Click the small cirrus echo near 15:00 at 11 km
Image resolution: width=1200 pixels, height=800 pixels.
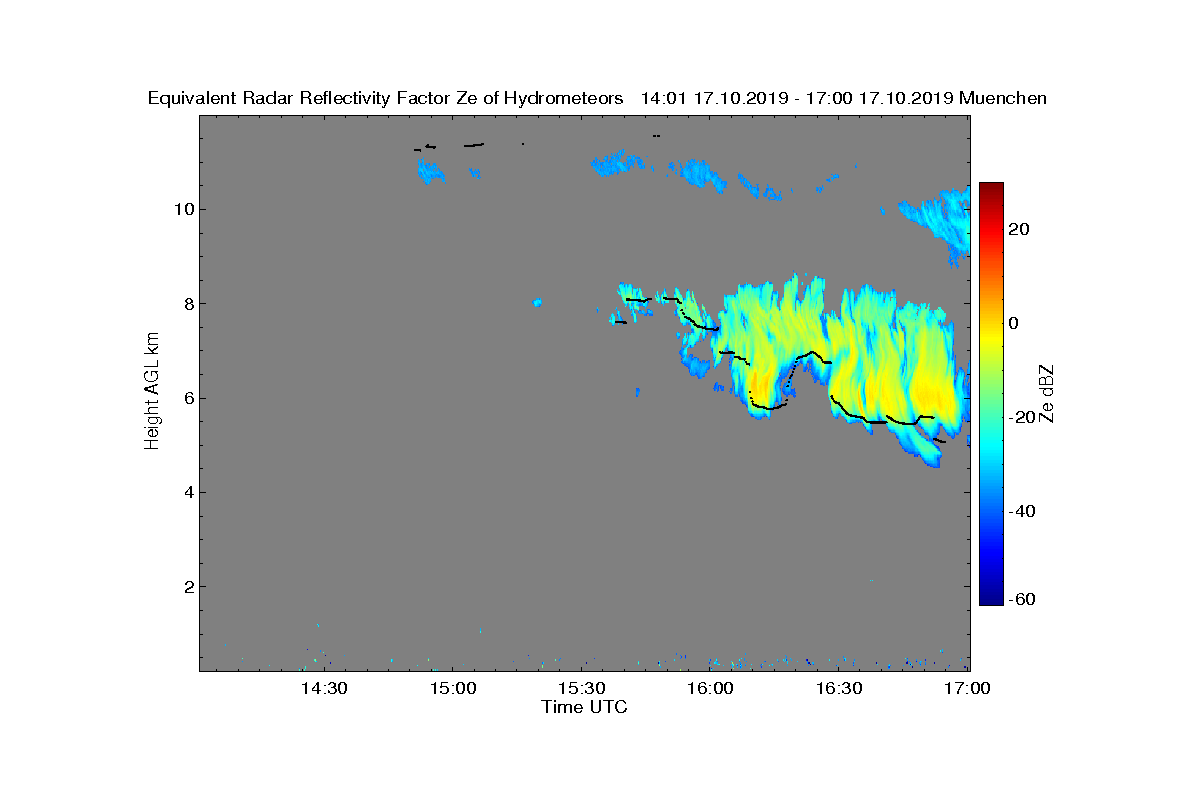(x=431, y=172)
